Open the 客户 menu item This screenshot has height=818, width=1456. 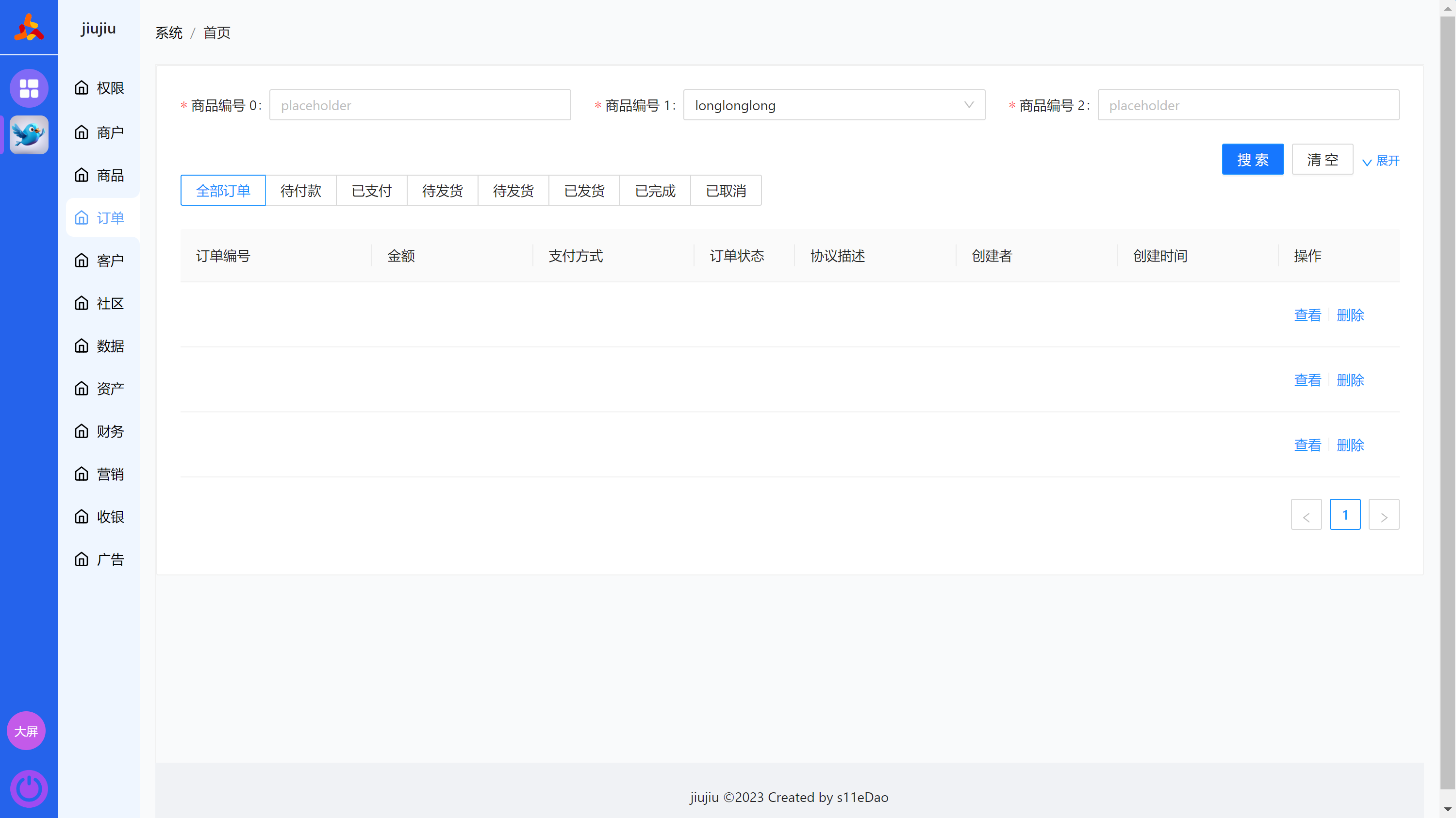tap(110, 261)
